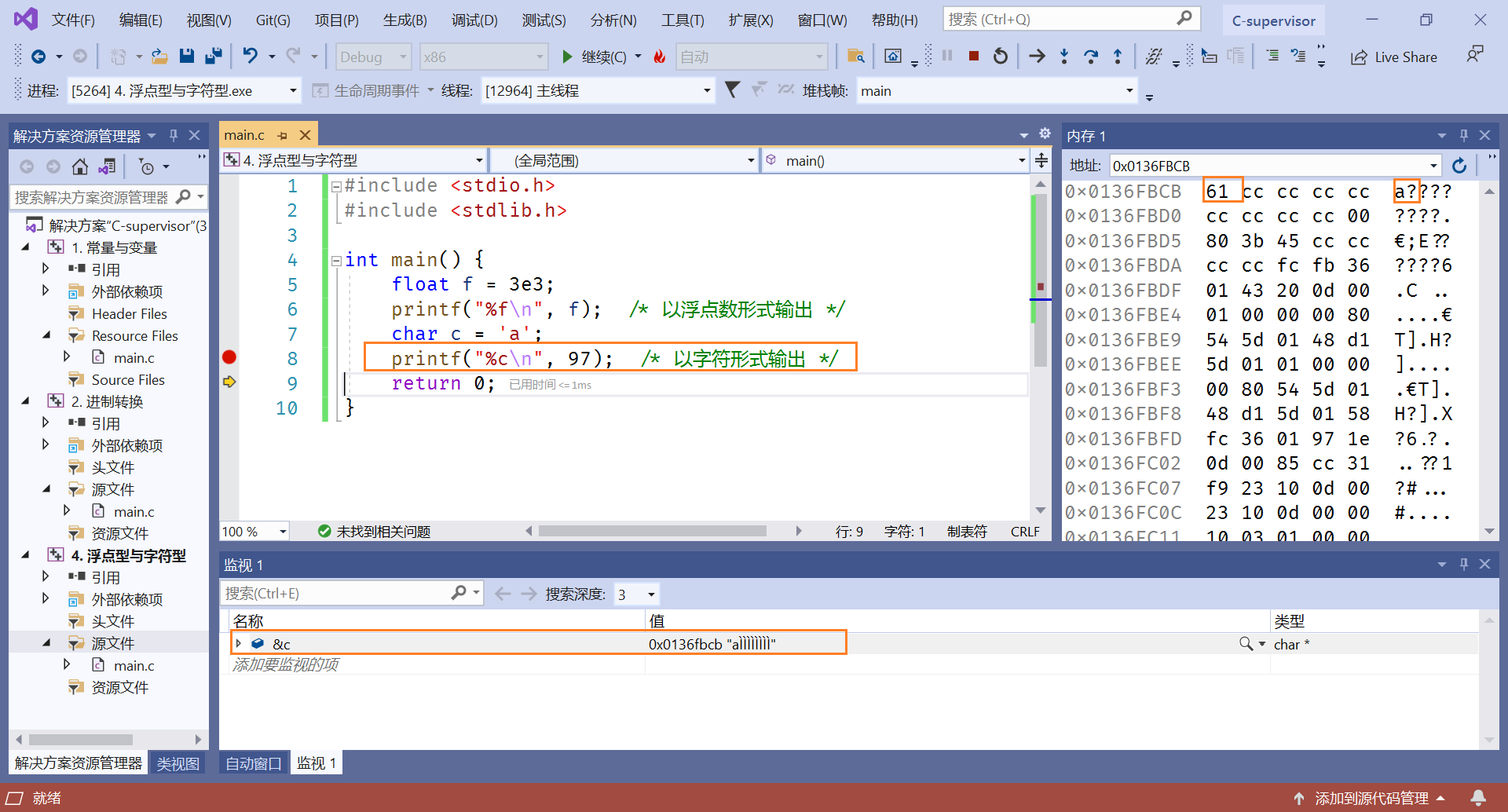
Task: Click Show Next Statement arrow icon
Action: coord(1038,57)
